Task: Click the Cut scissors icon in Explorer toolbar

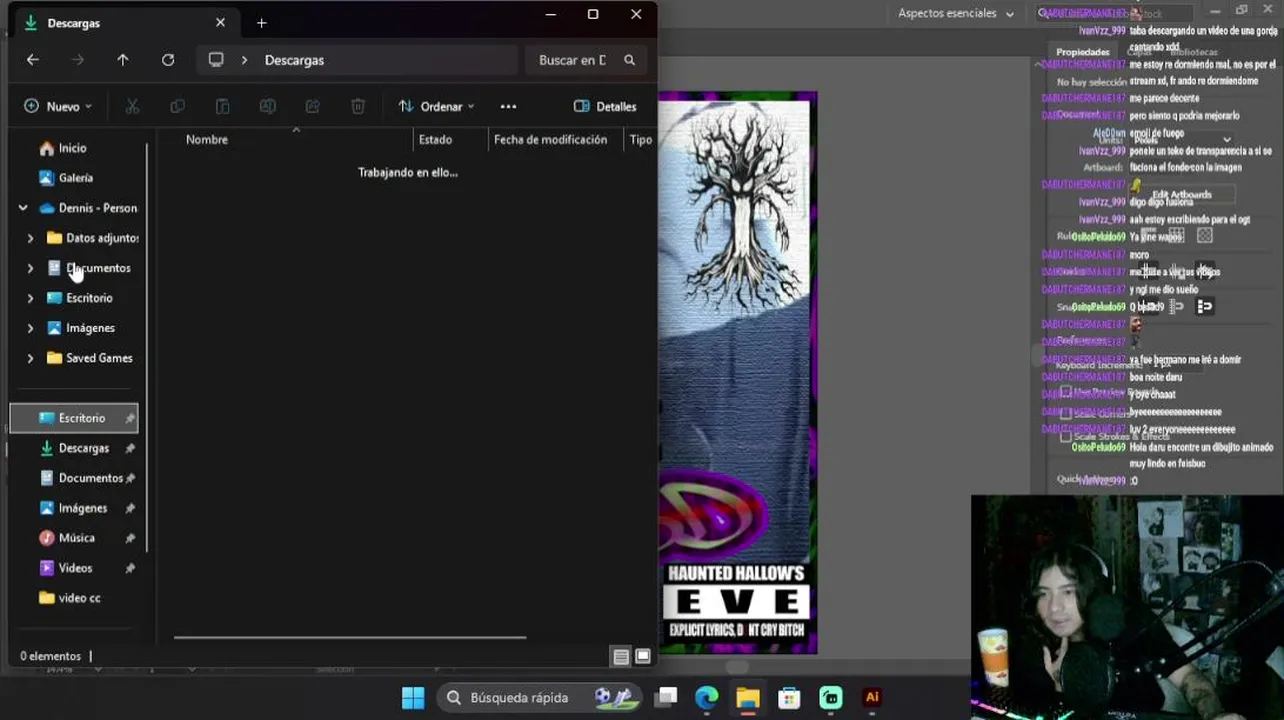Action: point(132,106)
